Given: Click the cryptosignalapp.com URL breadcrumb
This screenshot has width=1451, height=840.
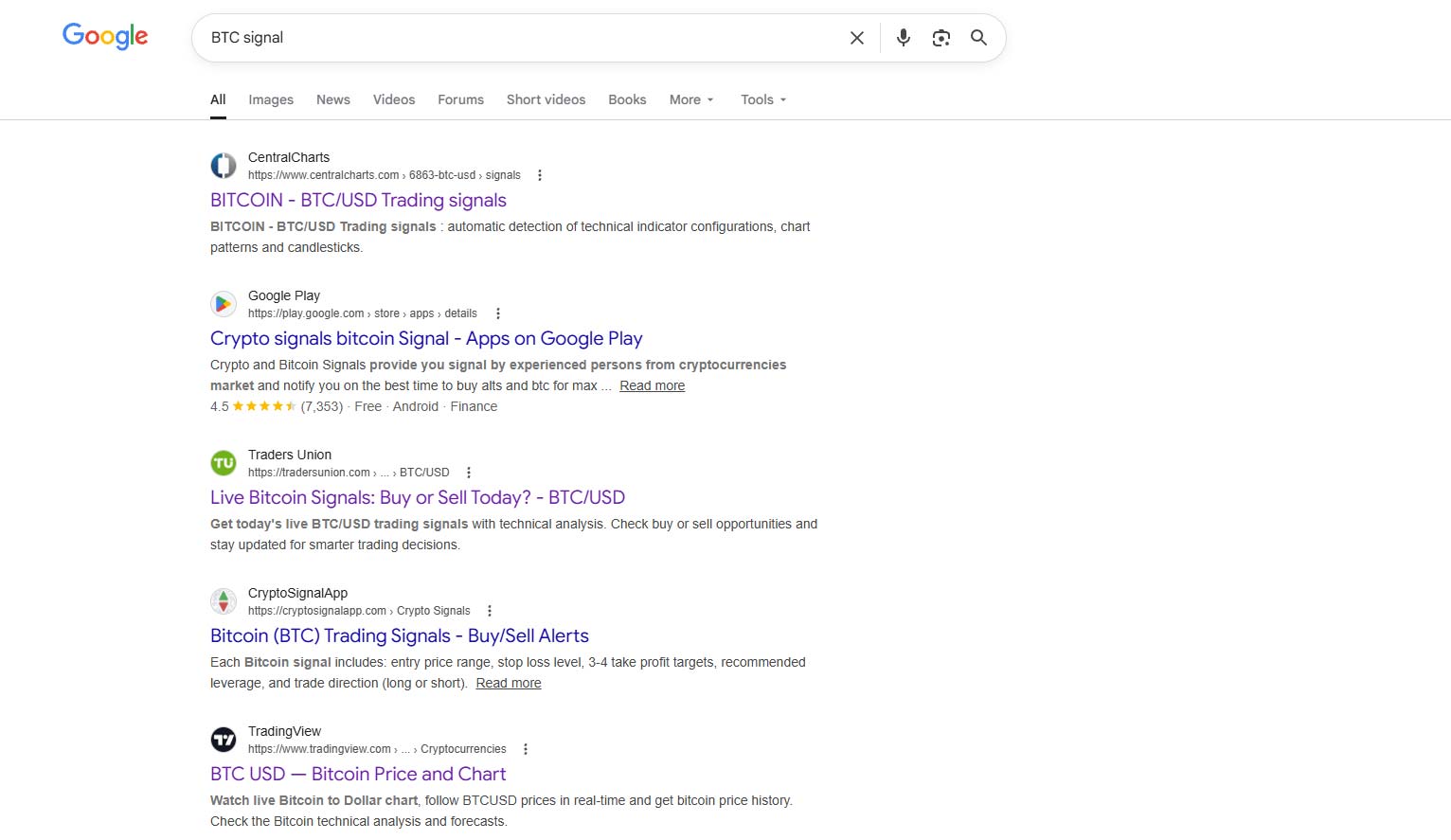Looking at the screenshot, I should 359,611.
